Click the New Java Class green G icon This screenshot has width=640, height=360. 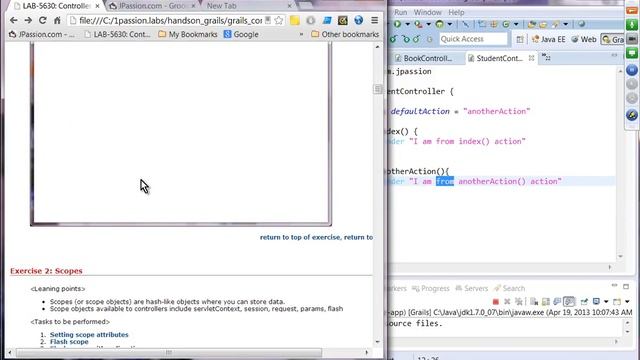coord(506,24)
